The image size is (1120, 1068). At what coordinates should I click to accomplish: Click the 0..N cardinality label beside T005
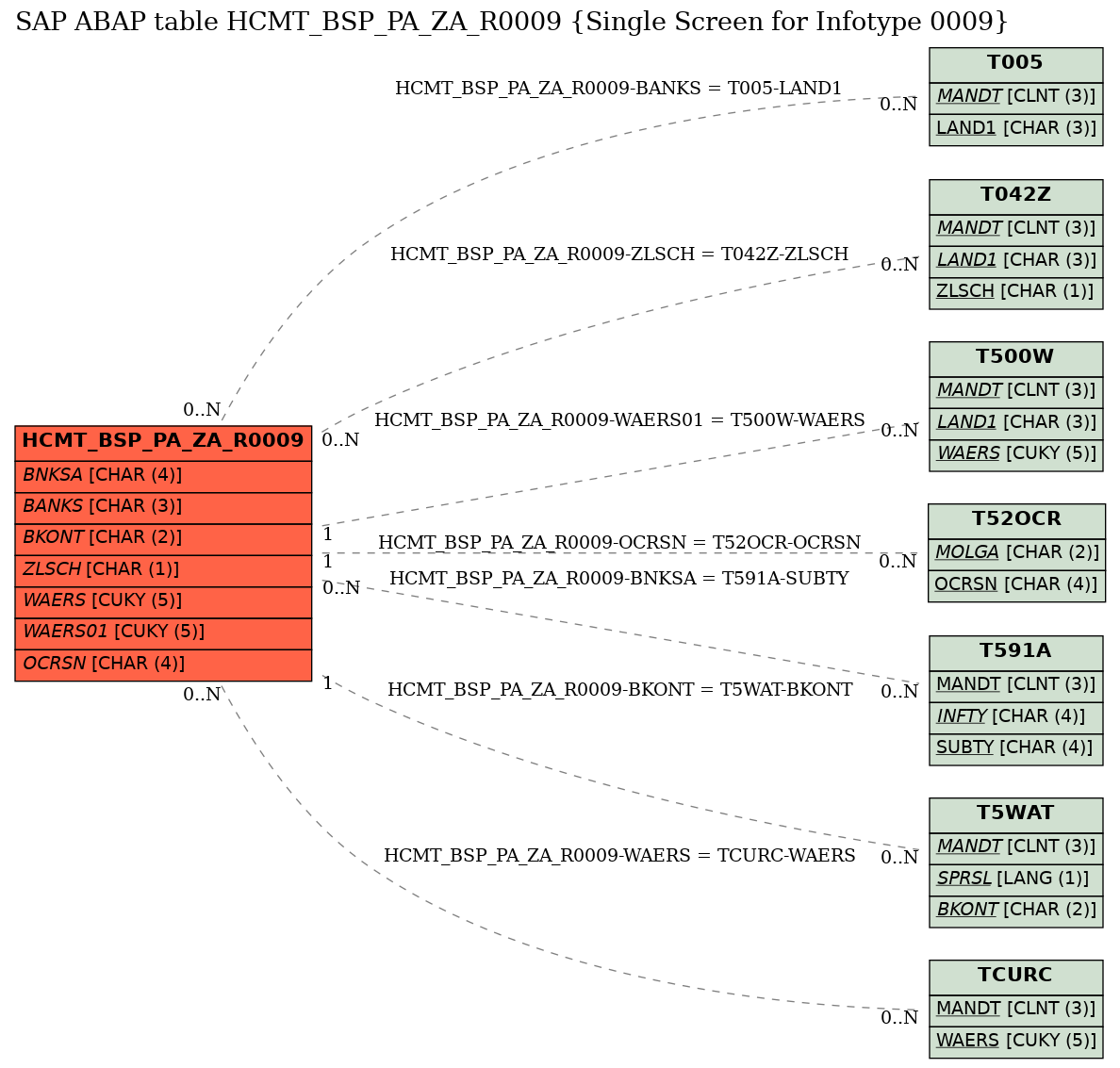[898, 105]
